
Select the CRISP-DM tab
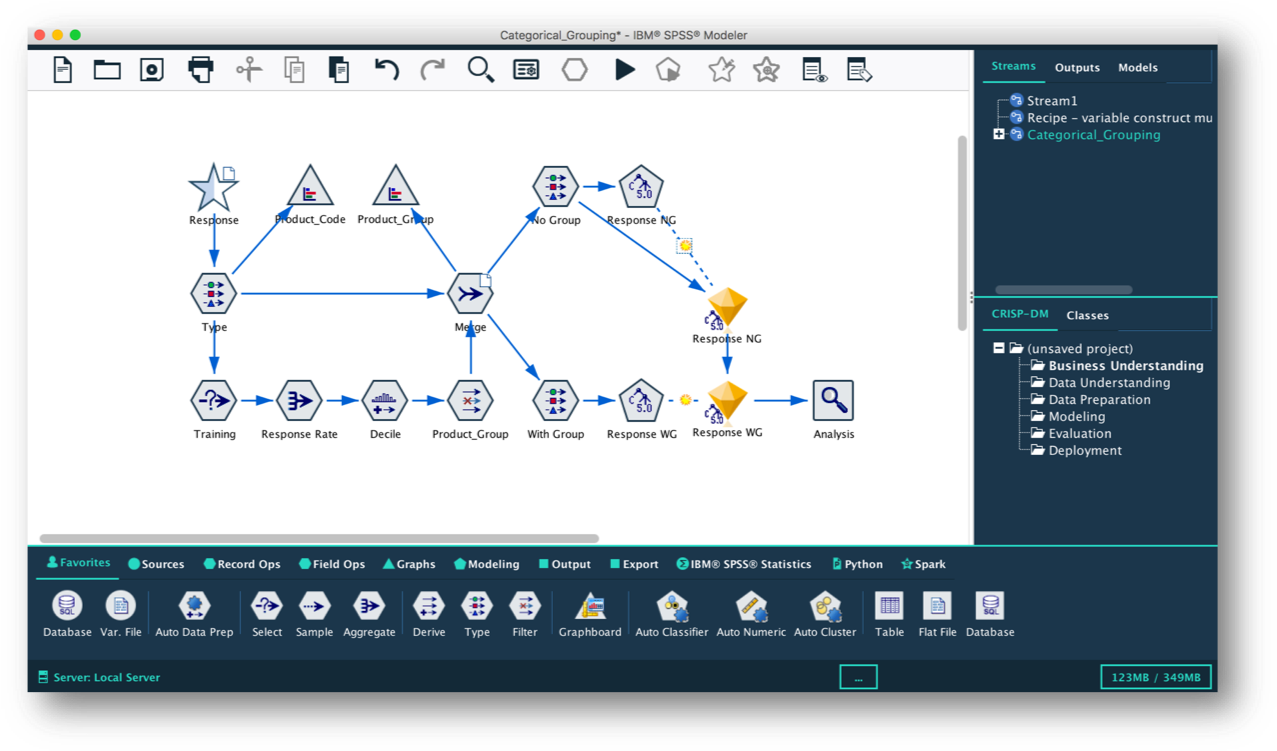(x=1020, y=314)
